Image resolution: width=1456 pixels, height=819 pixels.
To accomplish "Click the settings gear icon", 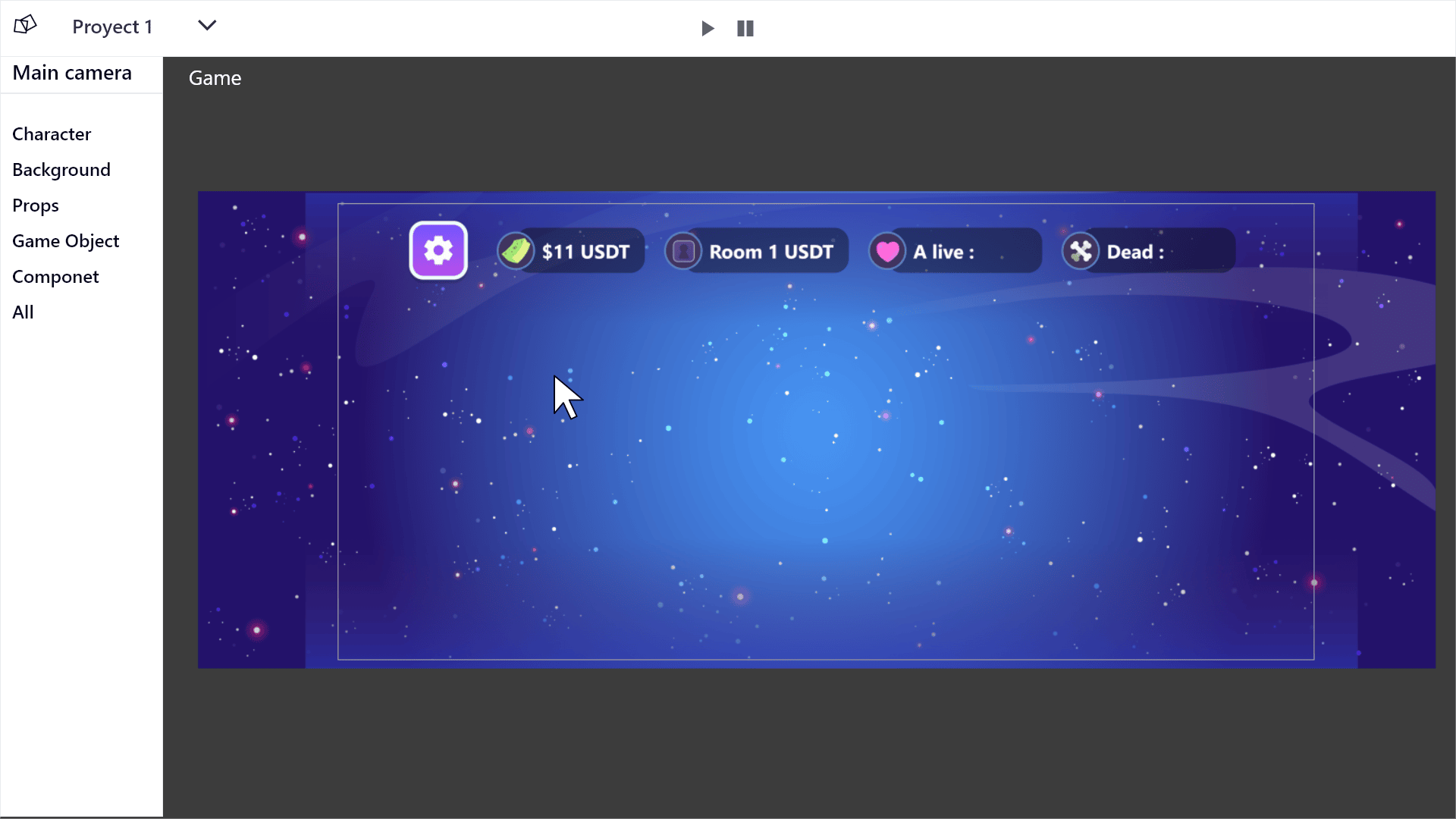I will click(x=437, y=250).
